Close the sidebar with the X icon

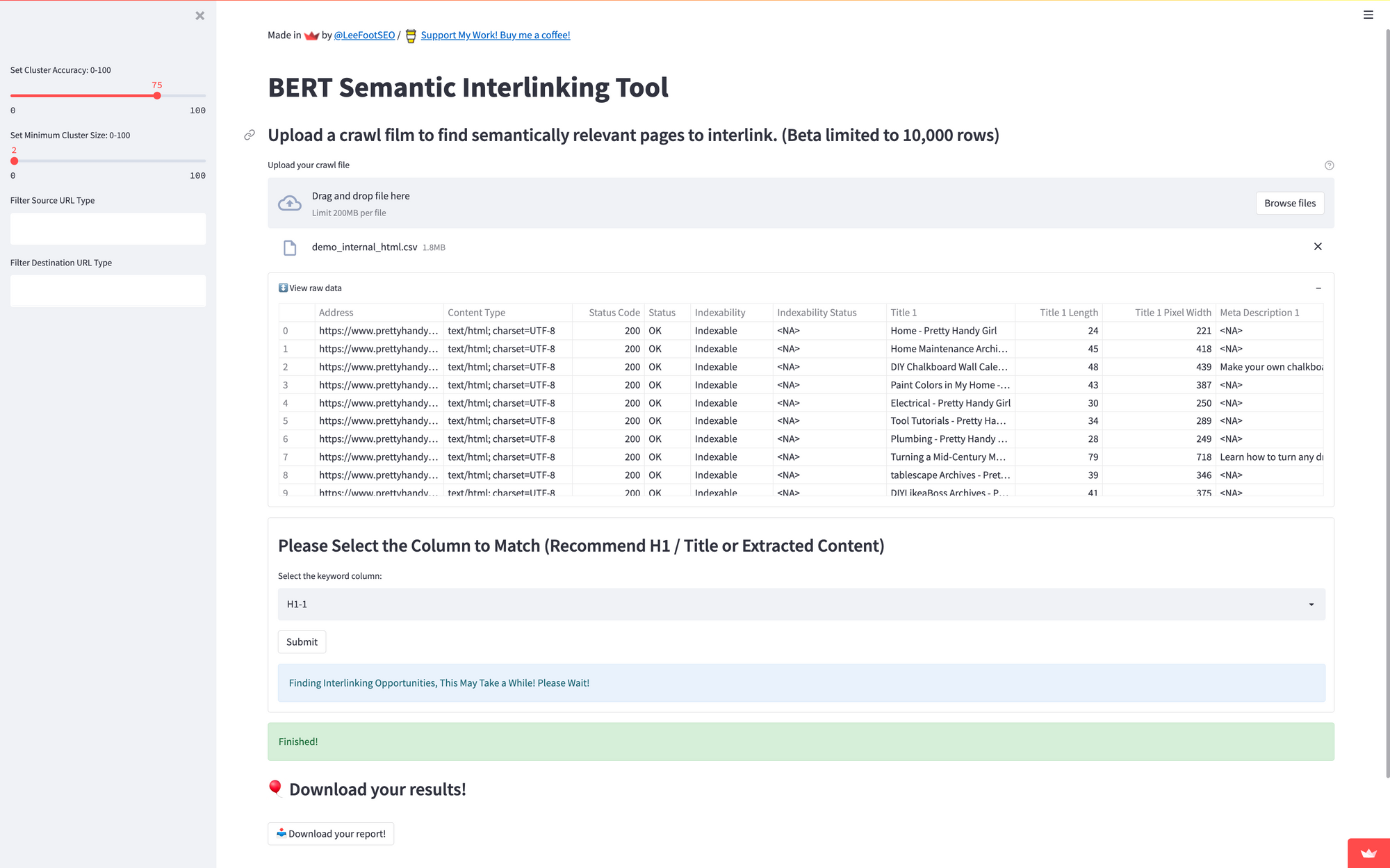199,15
